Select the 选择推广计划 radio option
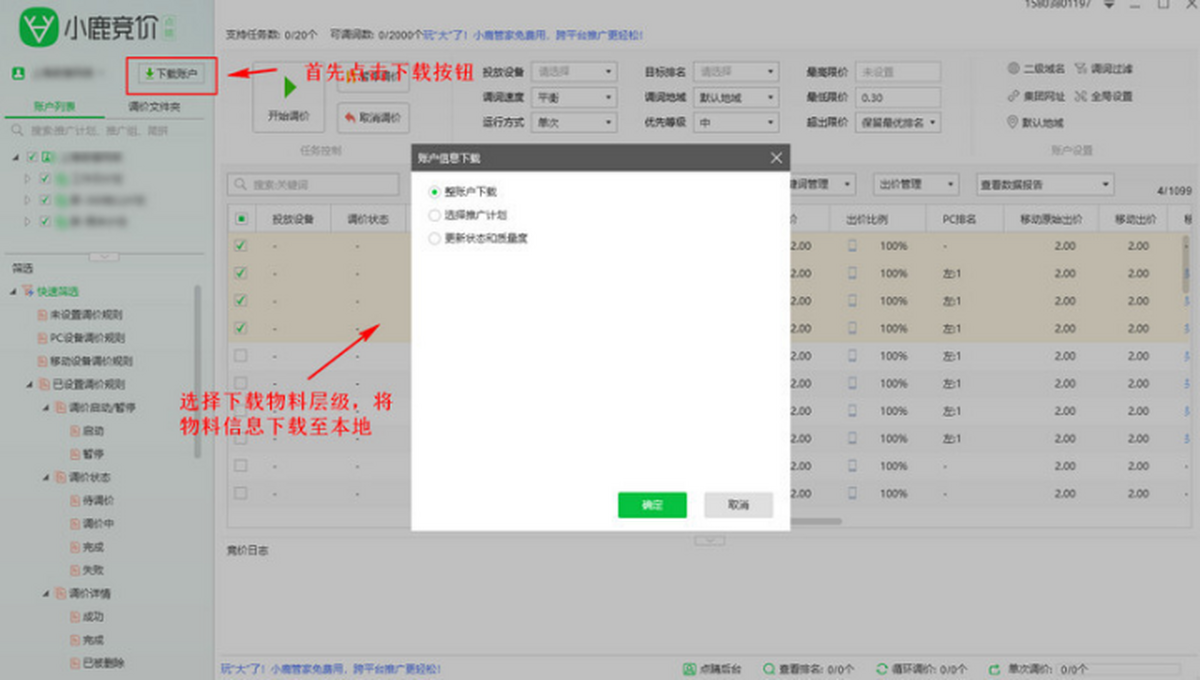Image resolution: width=1200 pixels, height=680 pixels. [x=434, y=215]
